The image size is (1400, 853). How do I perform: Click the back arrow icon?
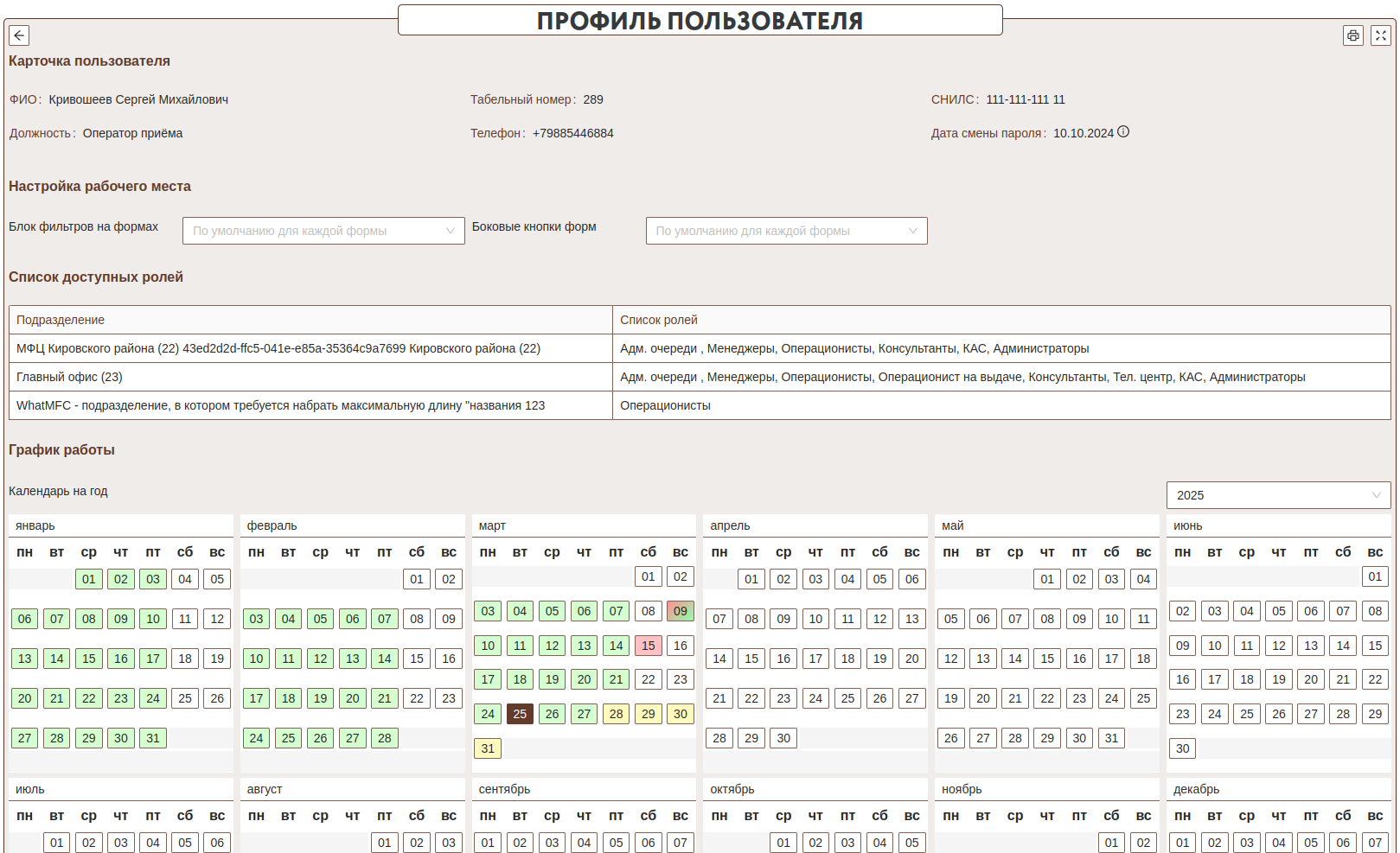tap(19, 35)
